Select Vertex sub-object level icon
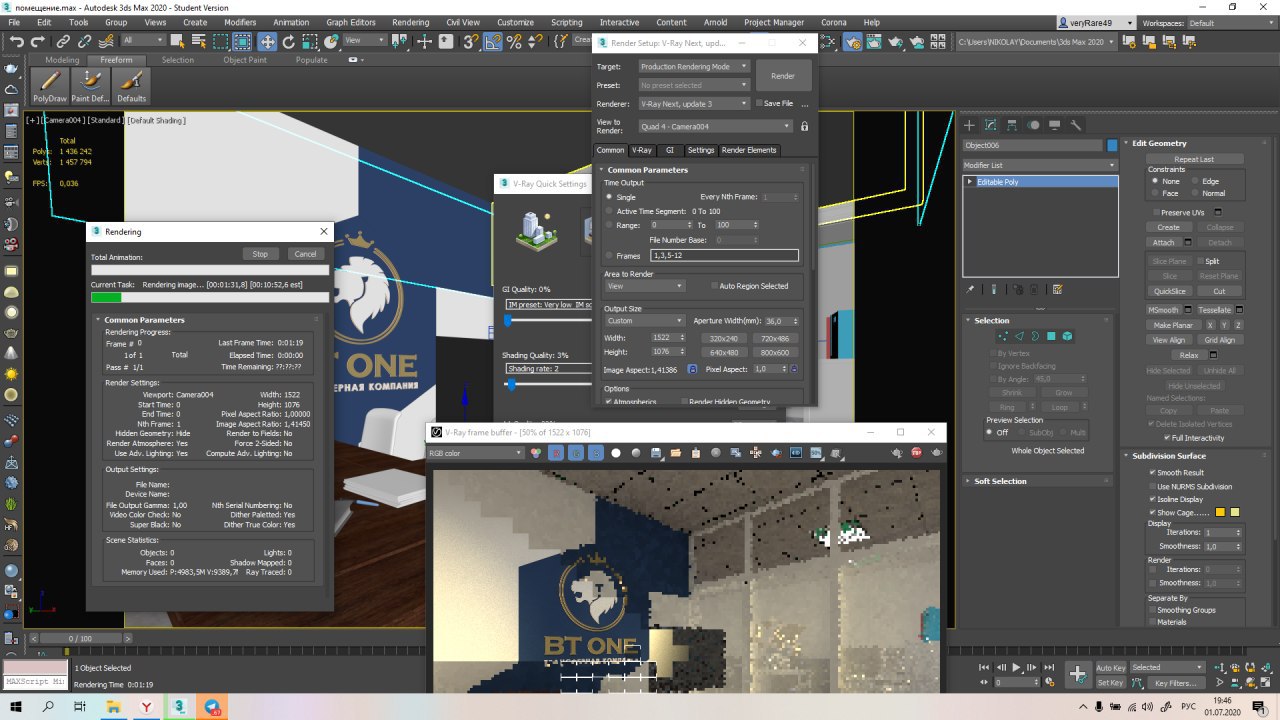The image size is (1280, 720). pos(1003,336)
